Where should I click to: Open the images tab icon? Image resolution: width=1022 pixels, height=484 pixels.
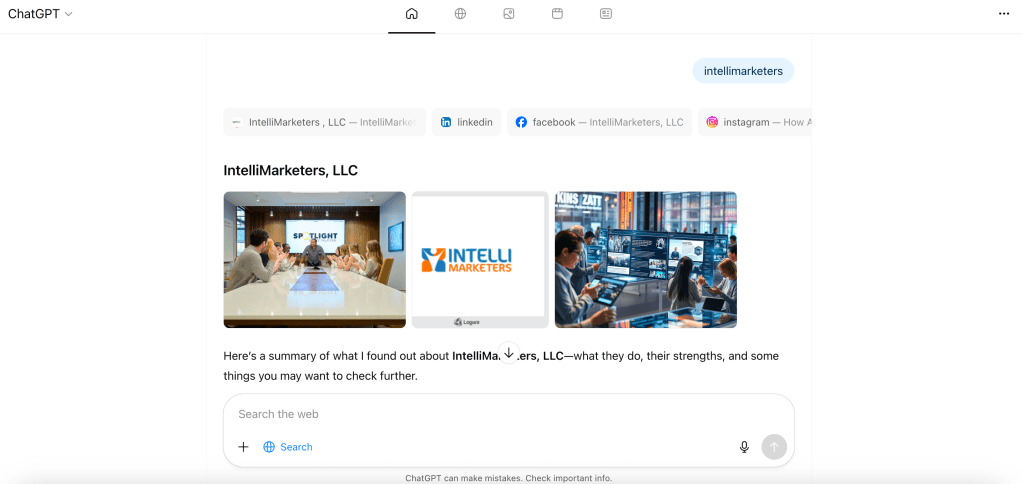click(x=509, y=14)
